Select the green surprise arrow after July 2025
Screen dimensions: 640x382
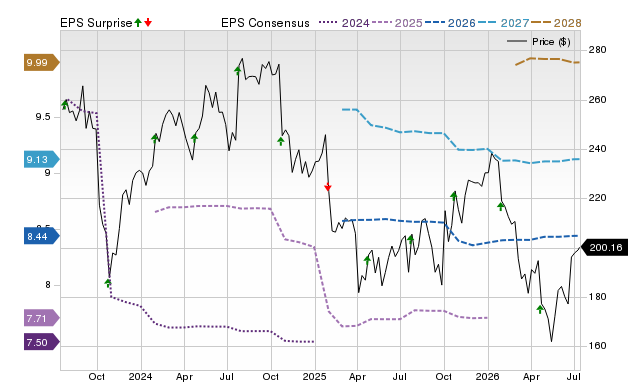coord(411,239)
